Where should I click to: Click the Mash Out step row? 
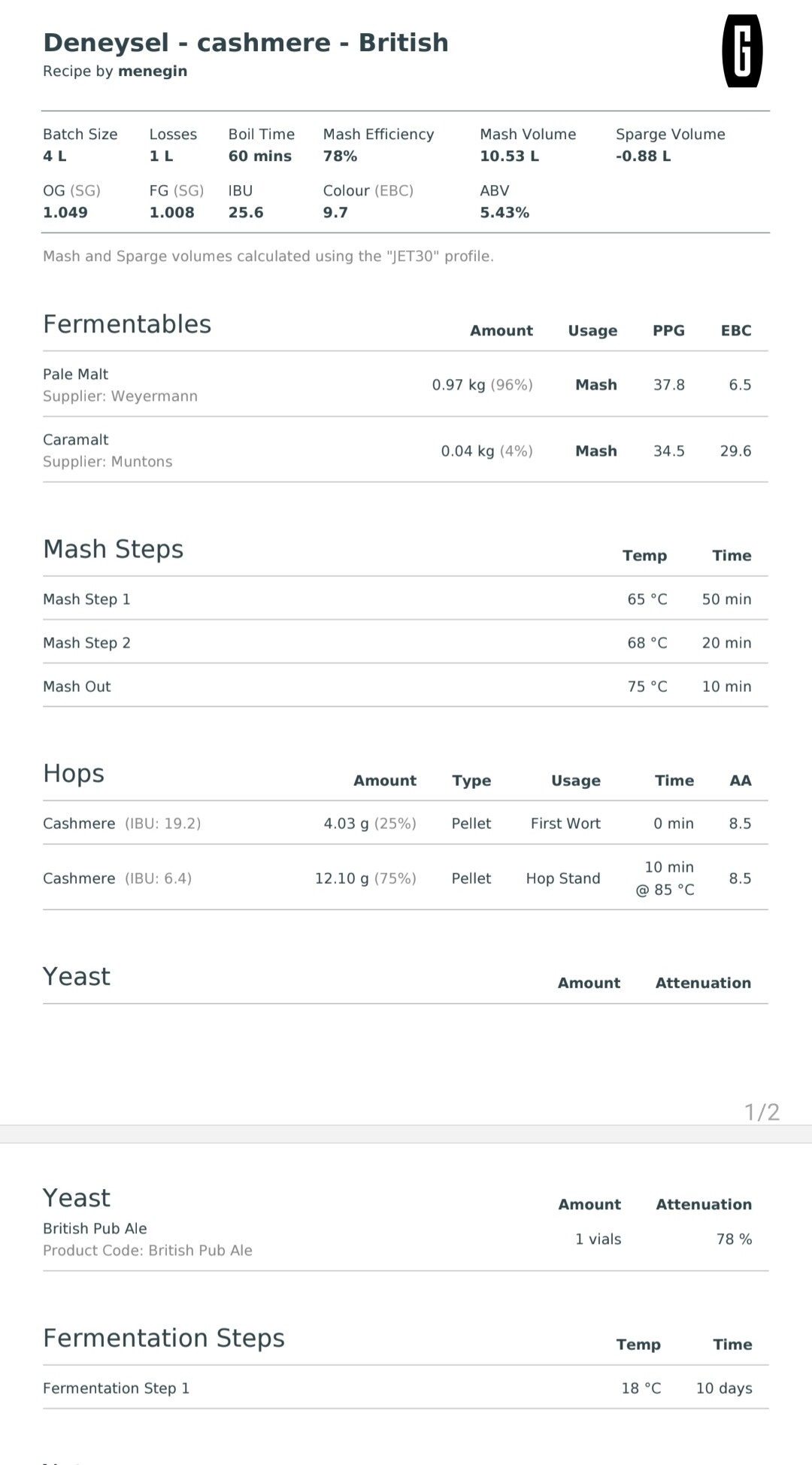[x=405, y=686]
